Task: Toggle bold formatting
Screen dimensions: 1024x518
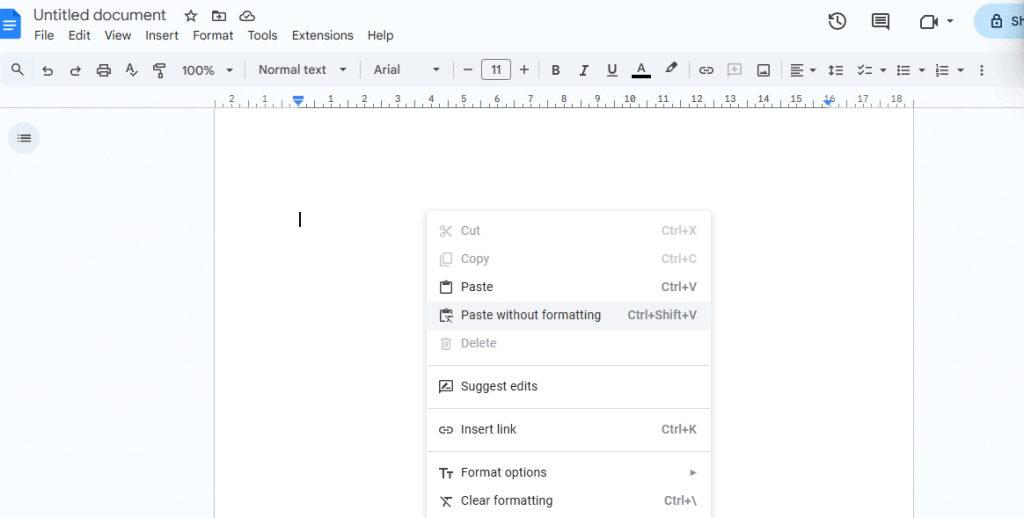Action: click(x=556, y=70)
